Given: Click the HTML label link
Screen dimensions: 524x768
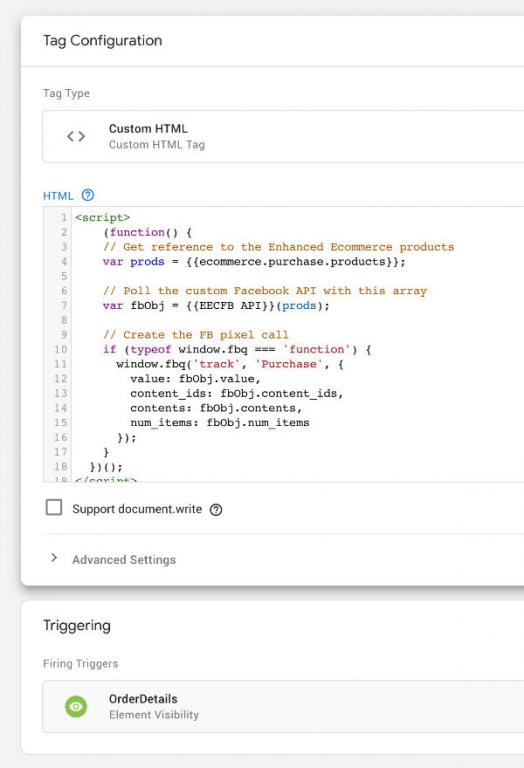Looking at the screenshot, I should click(x=58, y=196).
